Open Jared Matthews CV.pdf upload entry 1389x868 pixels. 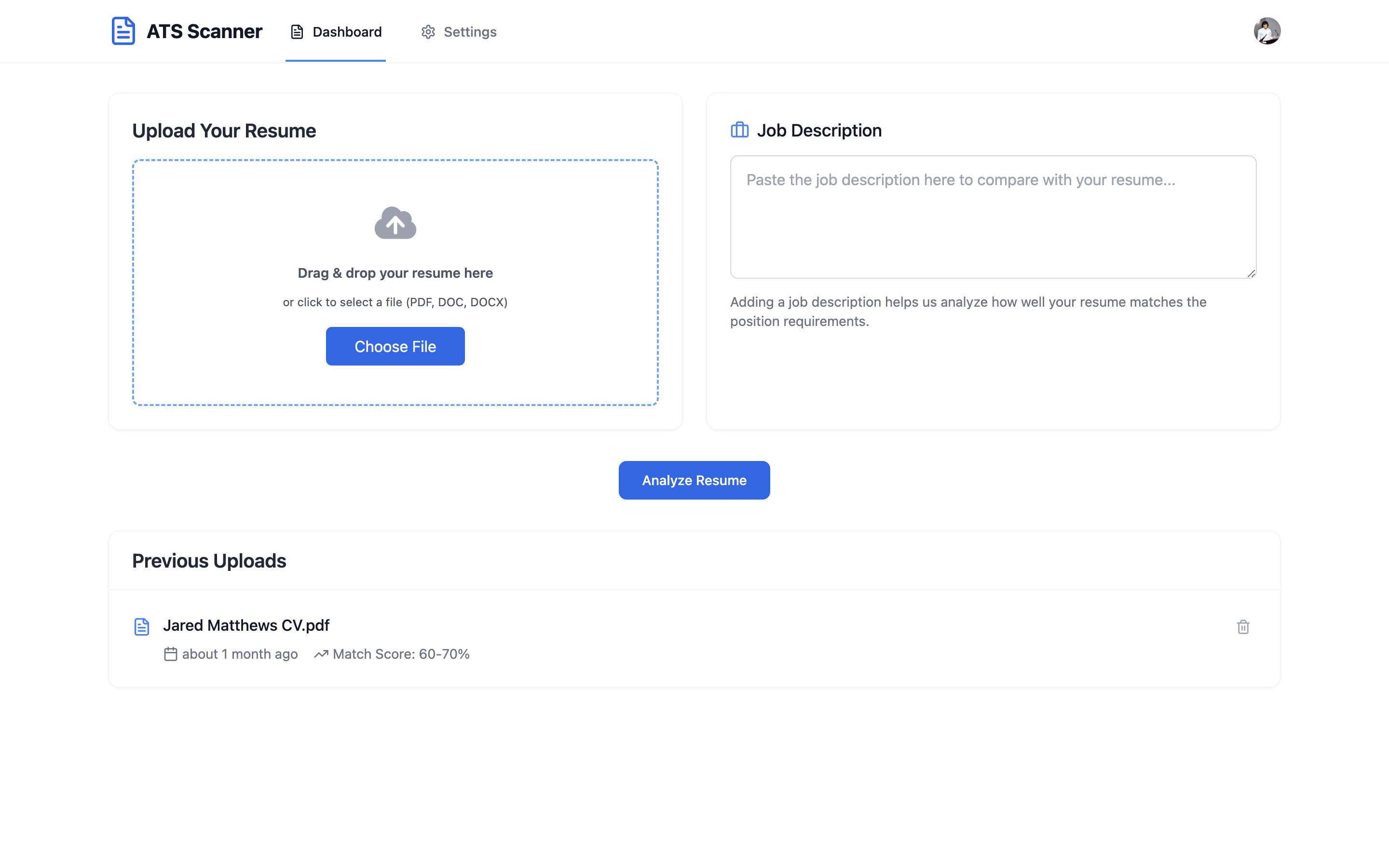tap(246, 625)
